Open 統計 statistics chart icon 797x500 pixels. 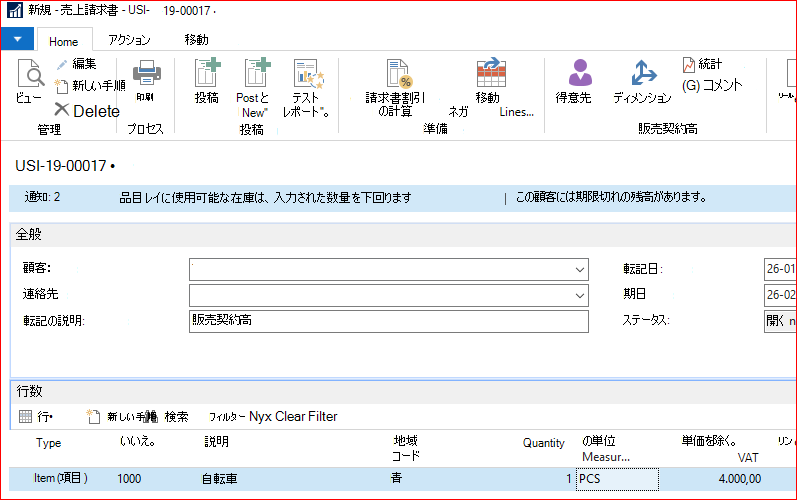click(689, 65)
